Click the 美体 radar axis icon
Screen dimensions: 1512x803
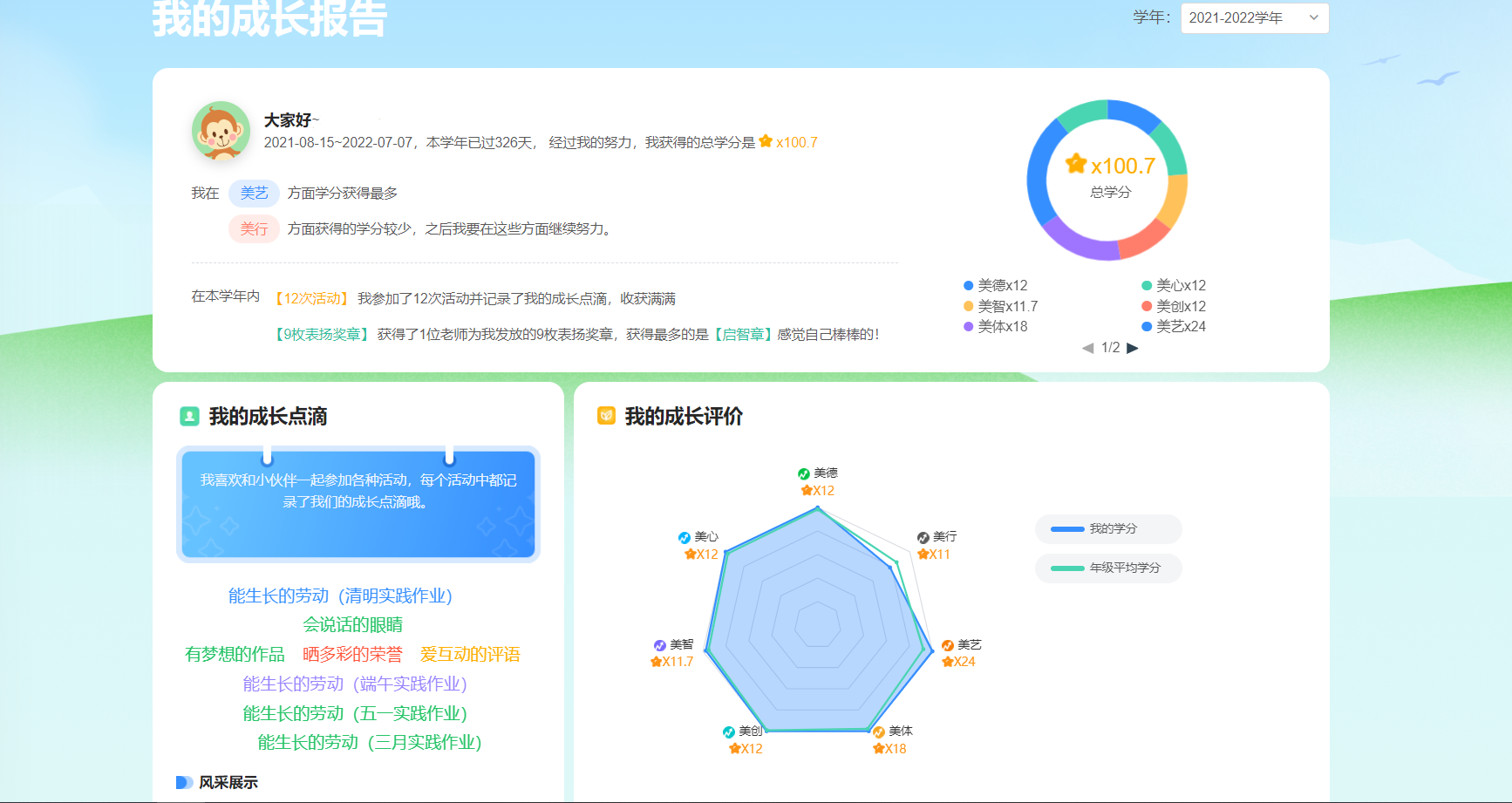(x=879, y=732)
